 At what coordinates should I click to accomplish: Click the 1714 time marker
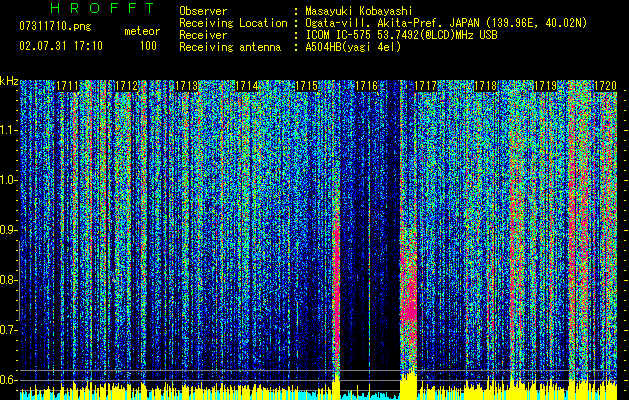(x=246, y=86)
